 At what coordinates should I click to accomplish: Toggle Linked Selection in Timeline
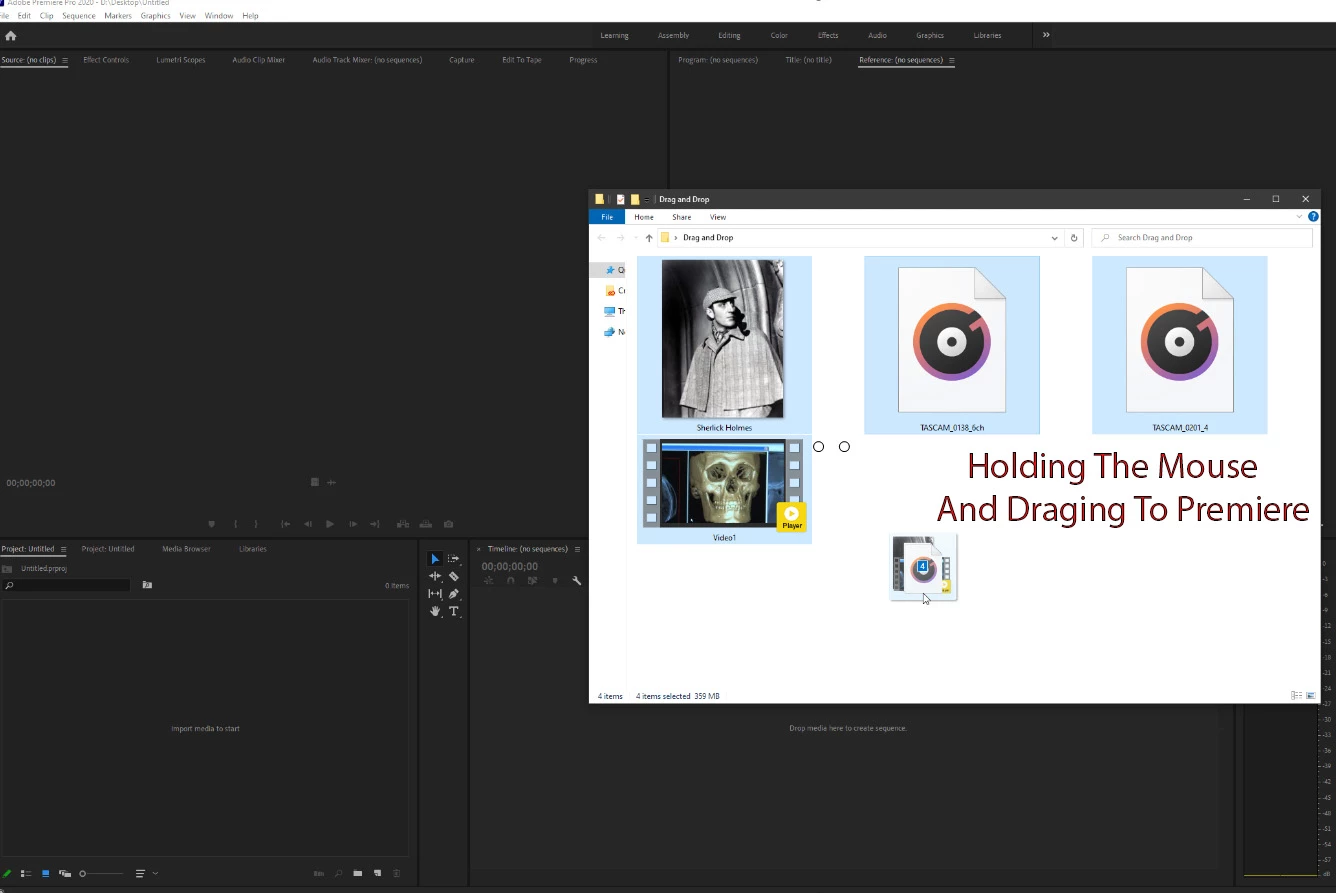tap(532, 580)
